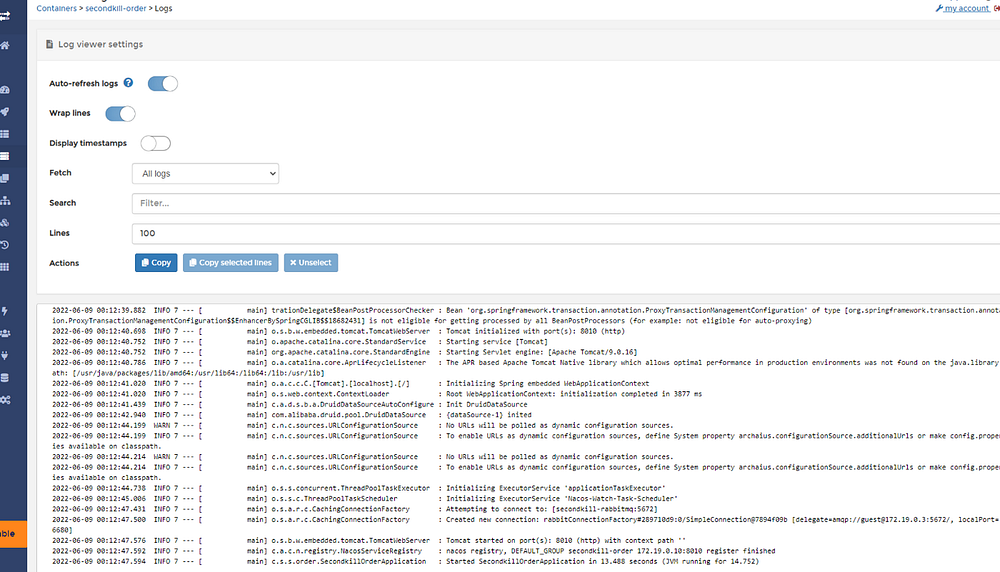Viewport: 1000px width, 572px height.
Task: Open App Templates via the rocket icon
Action: tap(5, 112)
